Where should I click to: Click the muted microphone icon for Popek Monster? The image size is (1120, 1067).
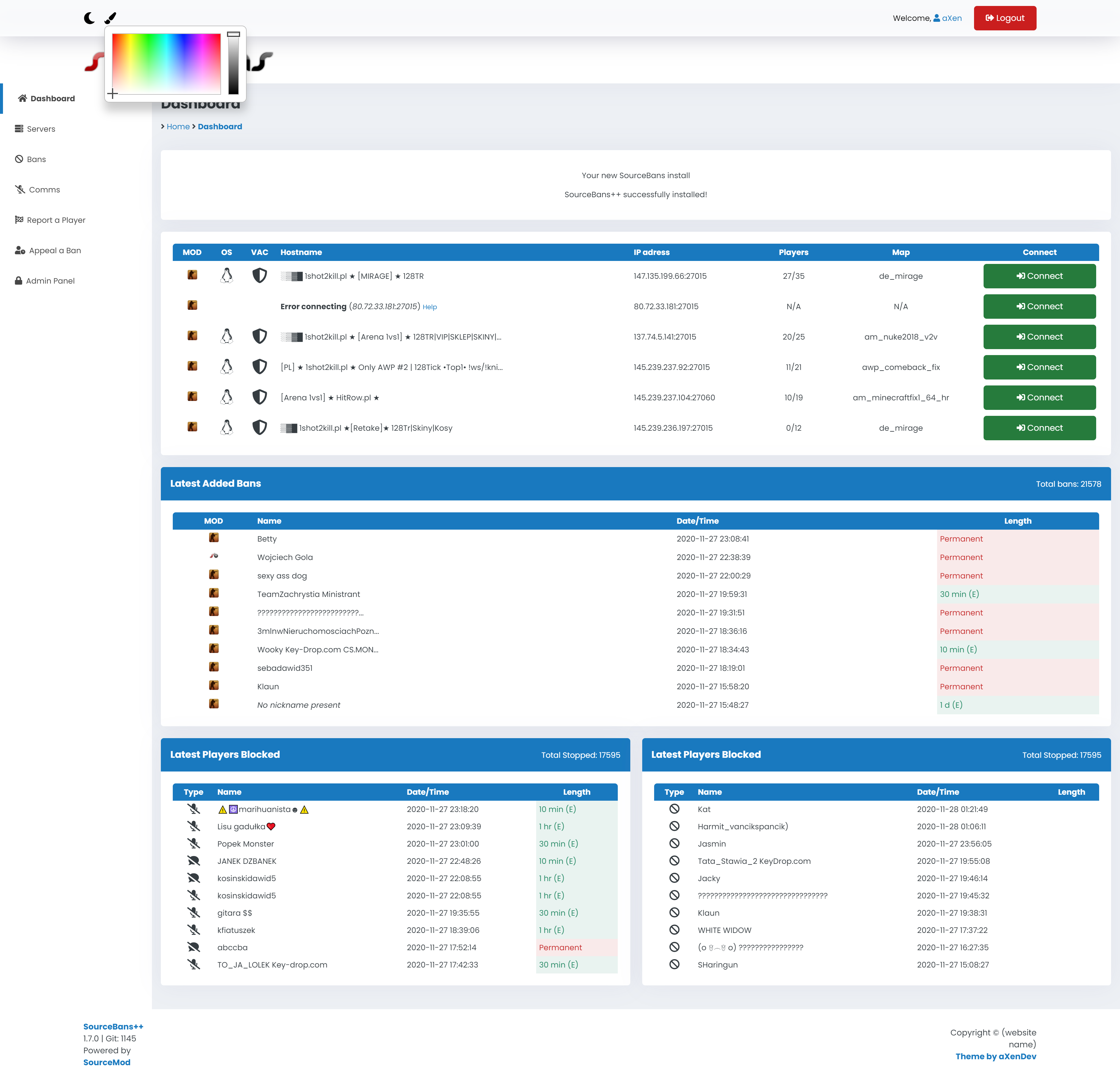[x=194, y=844]
